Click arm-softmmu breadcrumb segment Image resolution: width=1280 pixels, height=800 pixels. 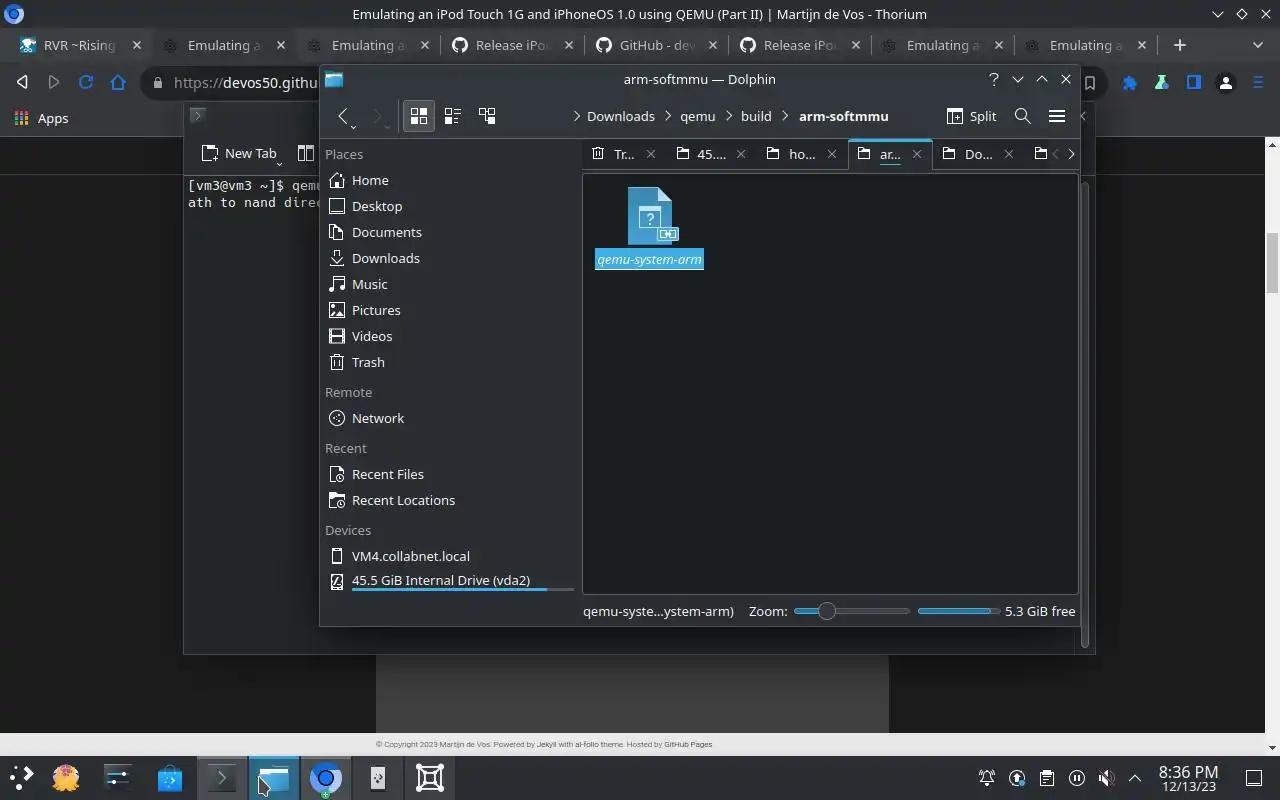843,116
